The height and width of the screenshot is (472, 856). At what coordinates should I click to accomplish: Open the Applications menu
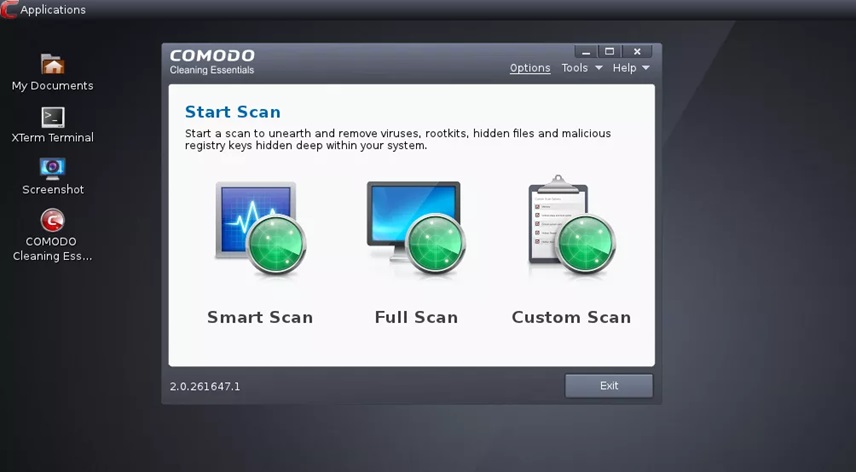point(53,10)
